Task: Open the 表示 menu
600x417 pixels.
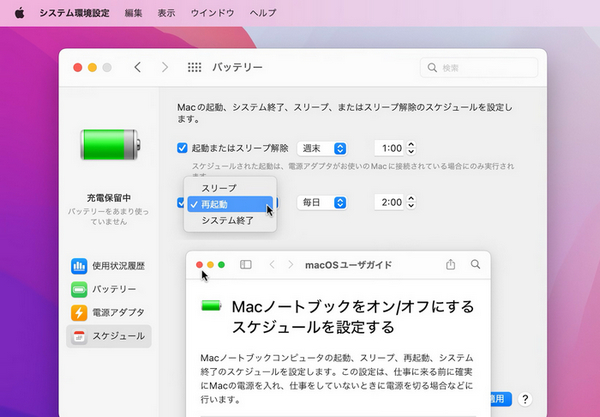Action: 166,13
